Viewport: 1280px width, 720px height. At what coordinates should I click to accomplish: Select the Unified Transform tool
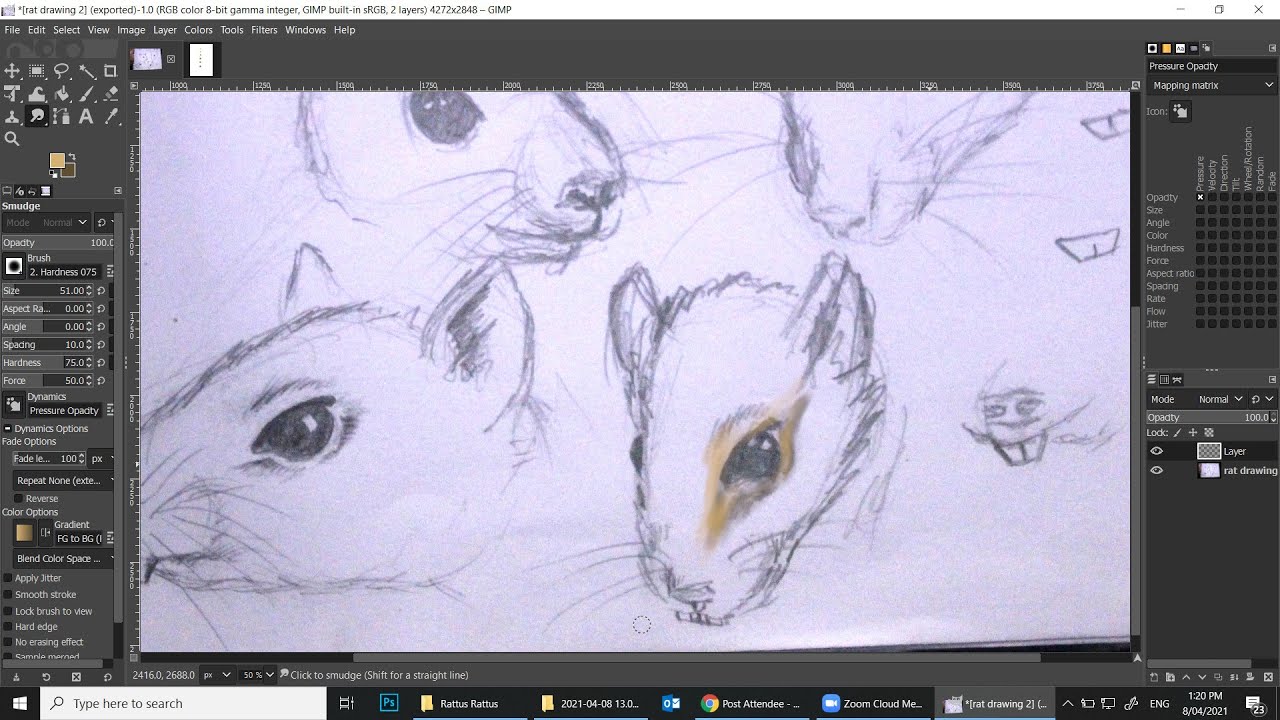tap(12, 94)
